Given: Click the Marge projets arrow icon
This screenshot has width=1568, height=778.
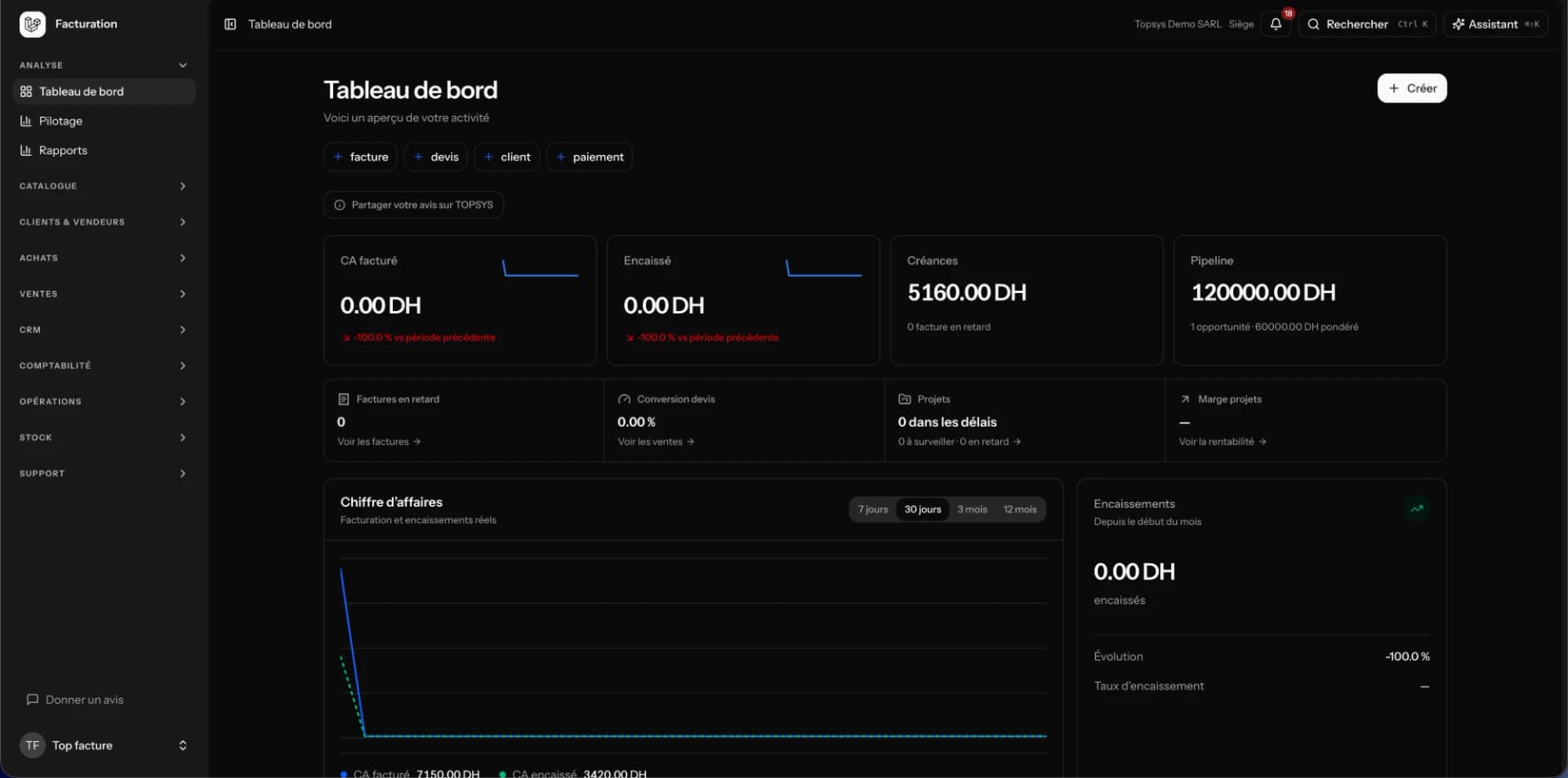Looking at the screenshot, I should [x=1185, y=399].
